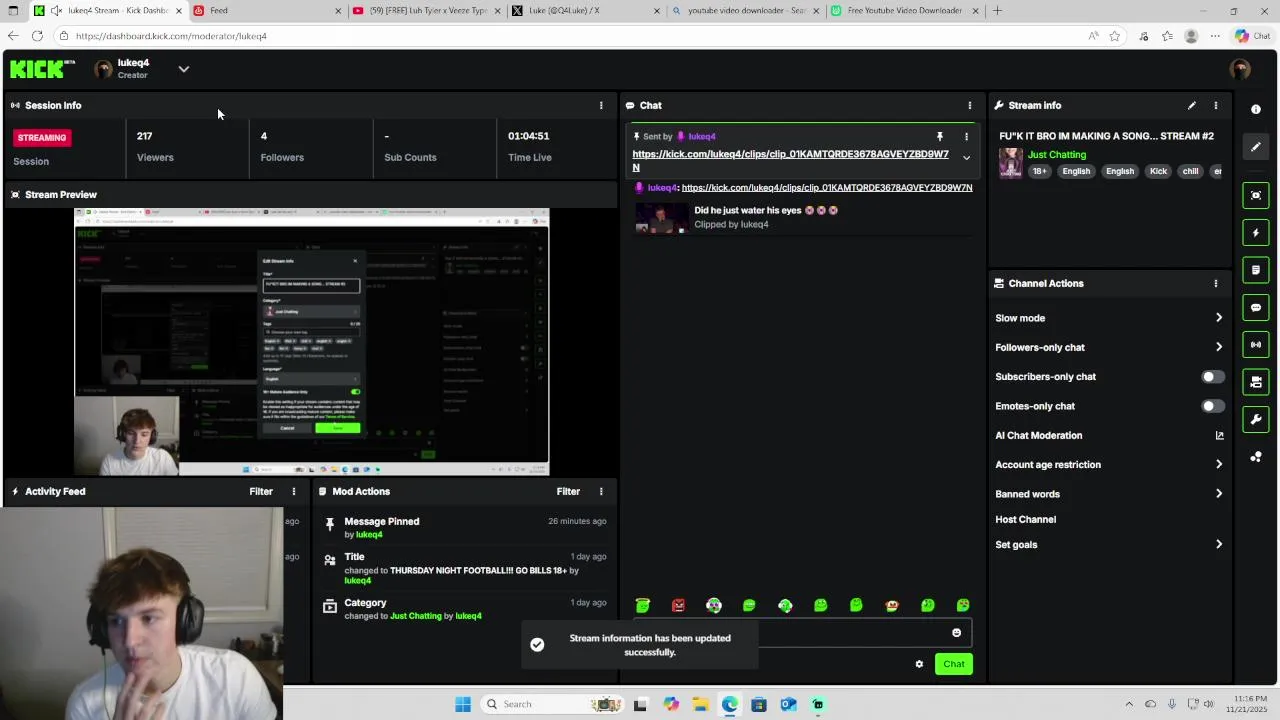The height and width of the screenshot is (720, 1280).
Task: Click the Stream Preview video
Action: 312,341
